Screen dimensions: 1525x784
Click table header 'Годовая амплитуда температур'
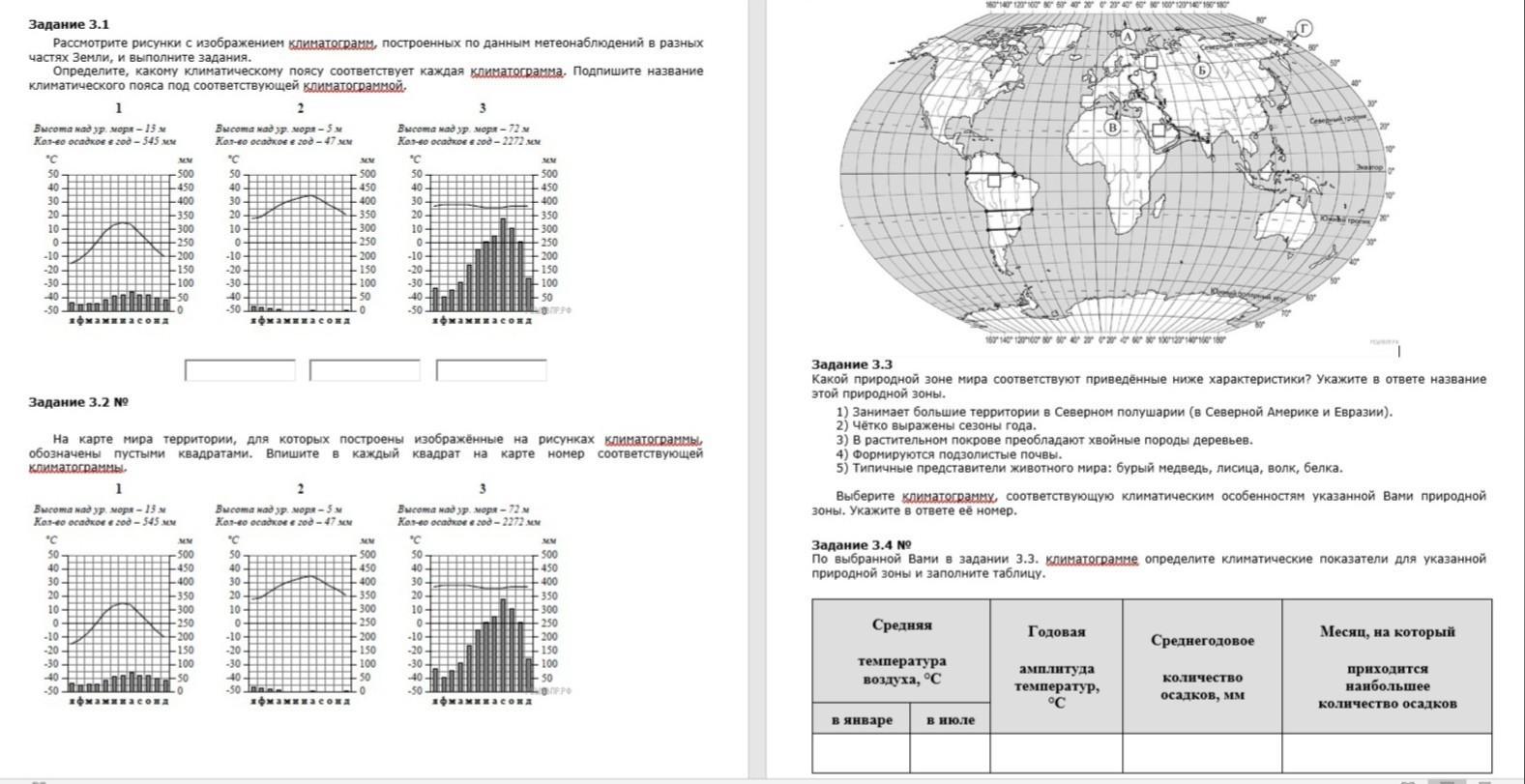point(1056,666)
